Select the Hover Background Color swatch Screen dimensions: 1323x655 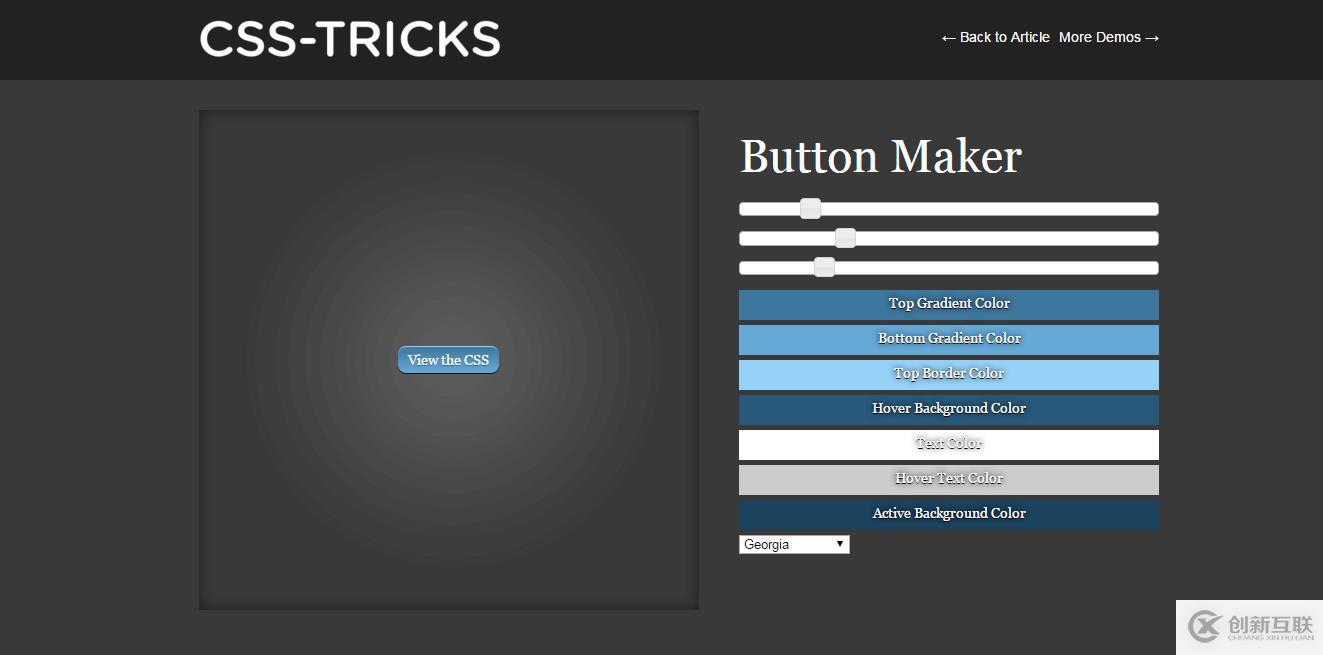(949, 409)
